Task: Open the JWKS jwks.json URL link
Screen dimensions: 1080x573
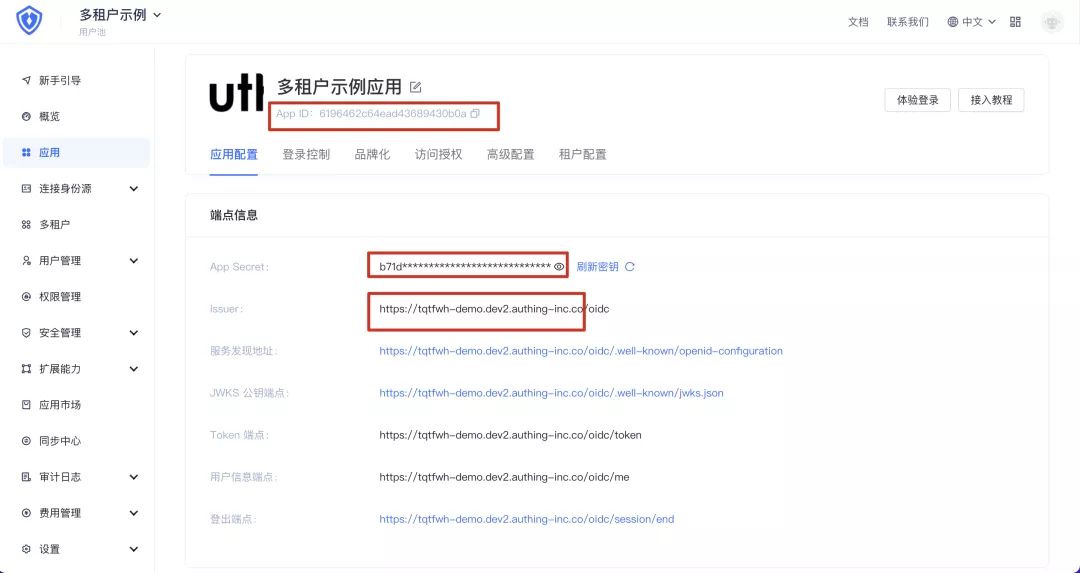Action: click(551, 393)
